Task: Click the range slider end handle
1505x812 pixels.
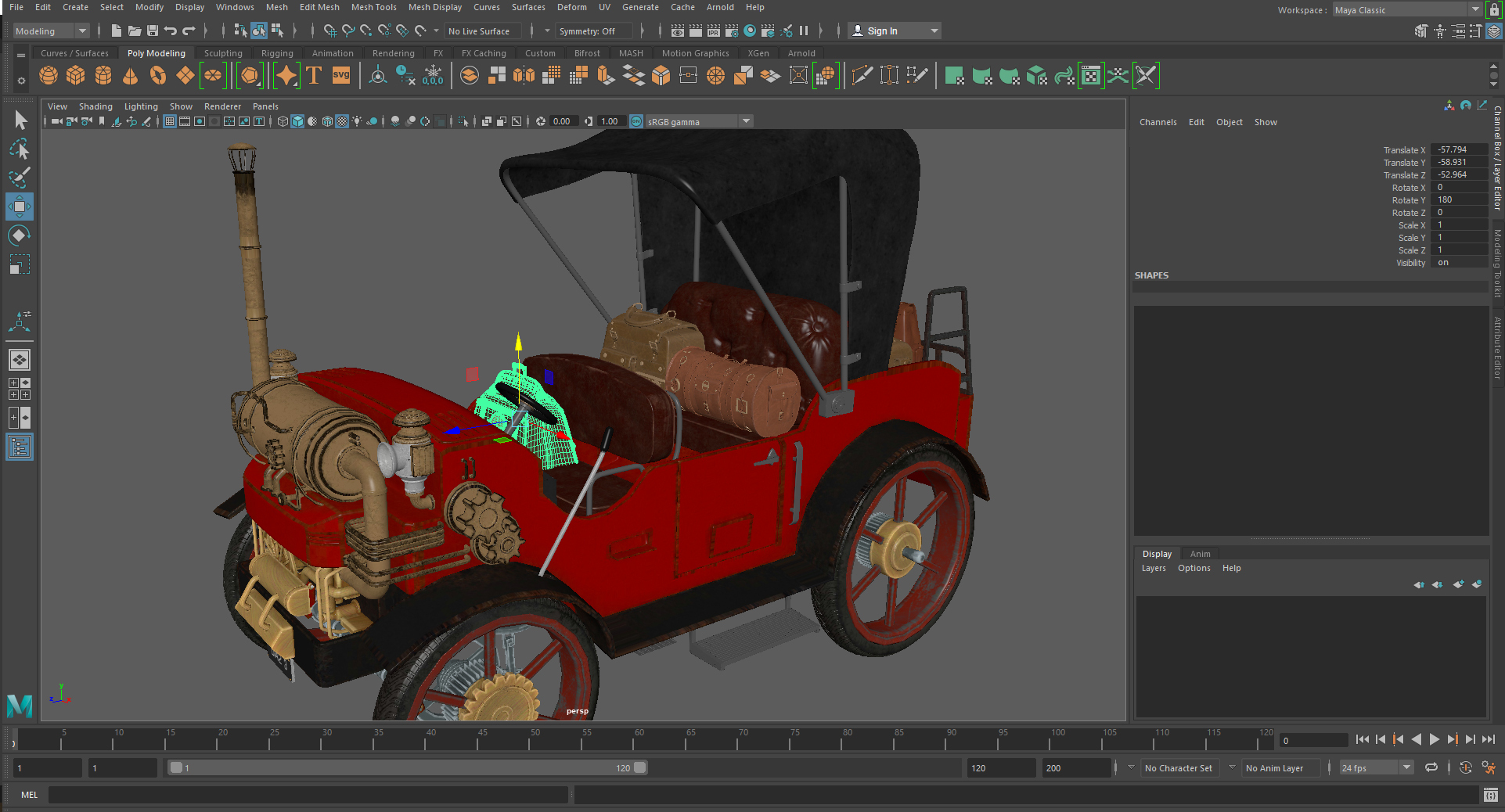Action: click(x=640, y=768)
